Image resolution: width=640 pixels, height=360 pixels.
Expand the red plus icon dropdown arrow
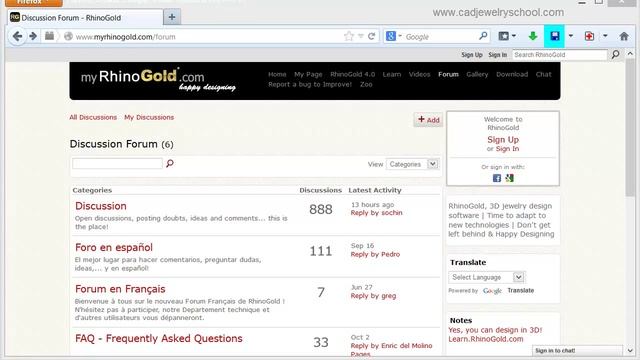605,36
